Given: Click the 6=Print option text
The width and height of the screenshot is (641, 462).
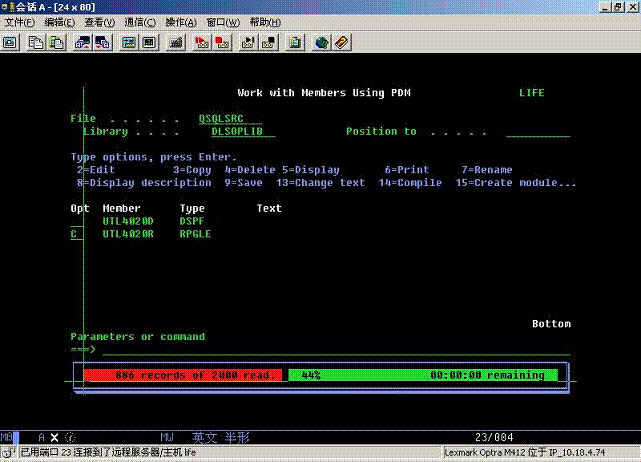Looking at the screenshot, I should point(407,170).
